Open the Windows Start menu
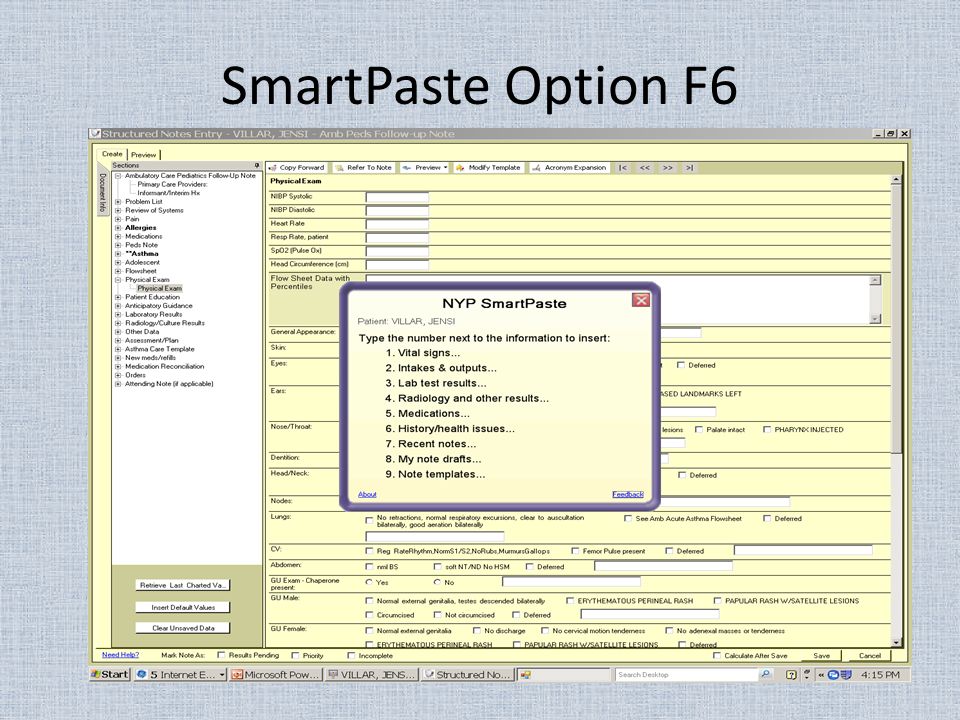The width and height of the screenshot is (960, 720). 110,674
